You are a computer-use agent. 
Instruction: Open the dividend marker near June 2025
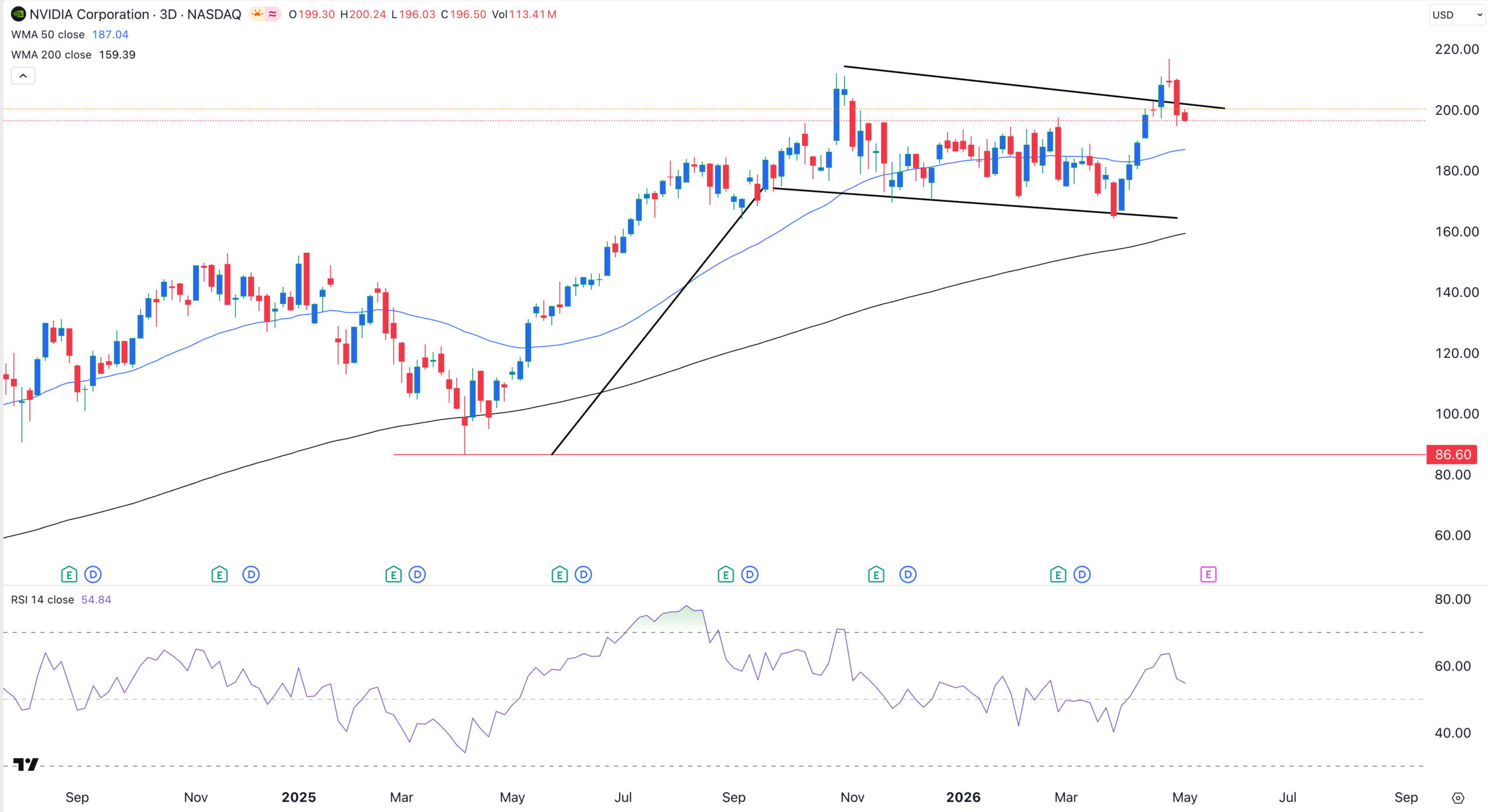click(583, 575)
